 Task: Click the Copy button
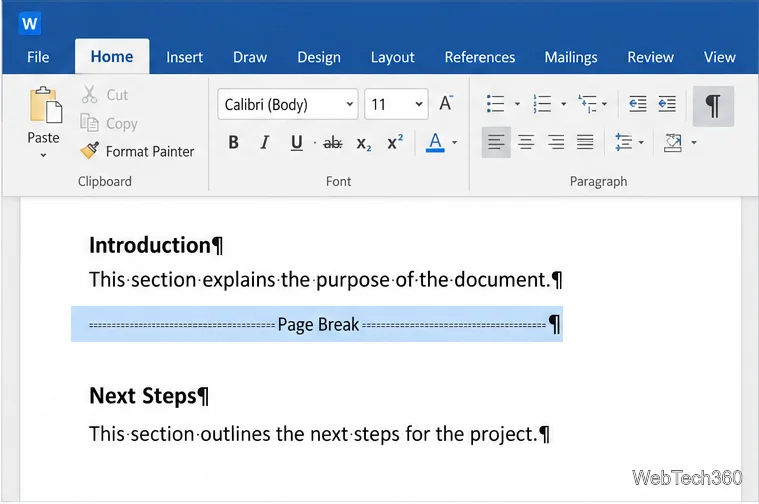click(109, 123)
